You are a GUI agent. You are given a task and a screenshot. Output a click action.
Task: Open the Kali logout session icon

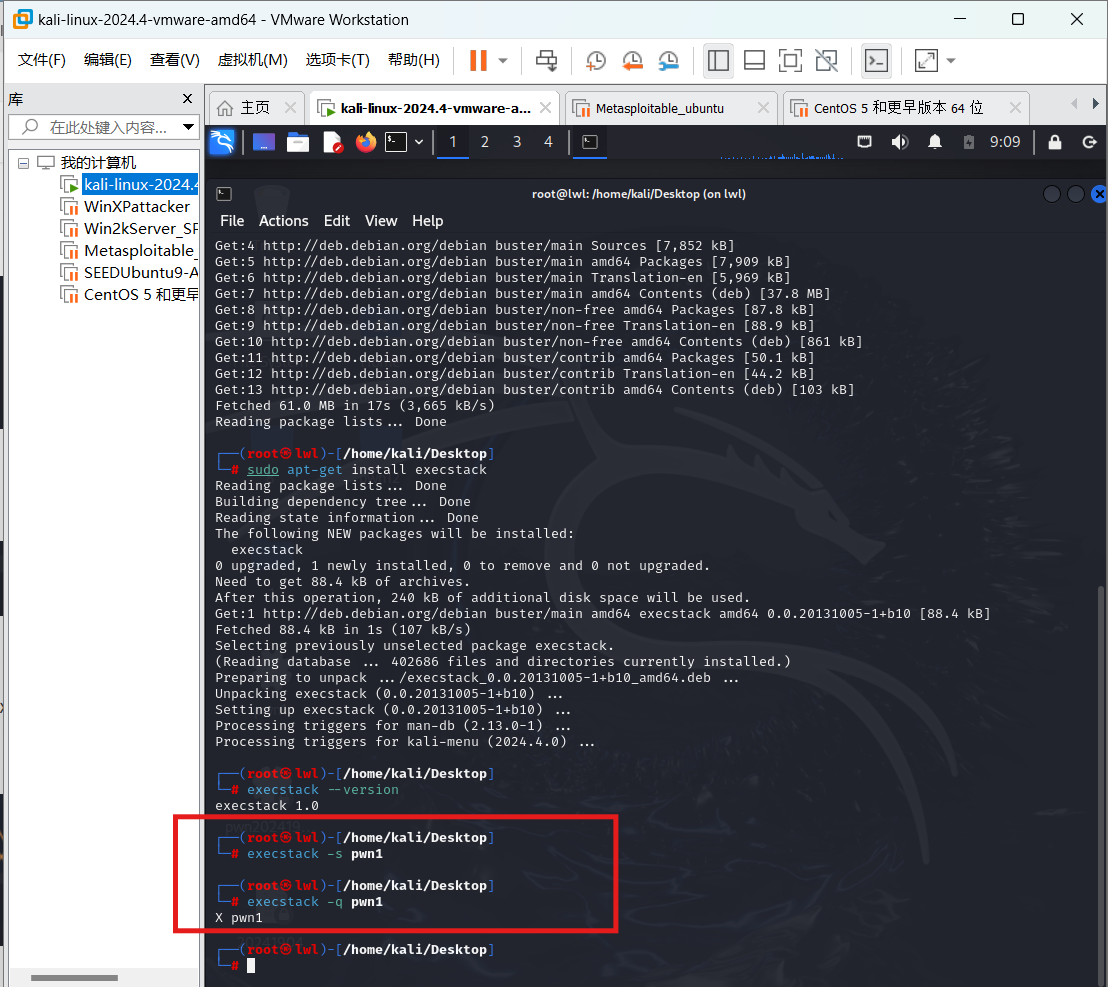pos(1090,142)
